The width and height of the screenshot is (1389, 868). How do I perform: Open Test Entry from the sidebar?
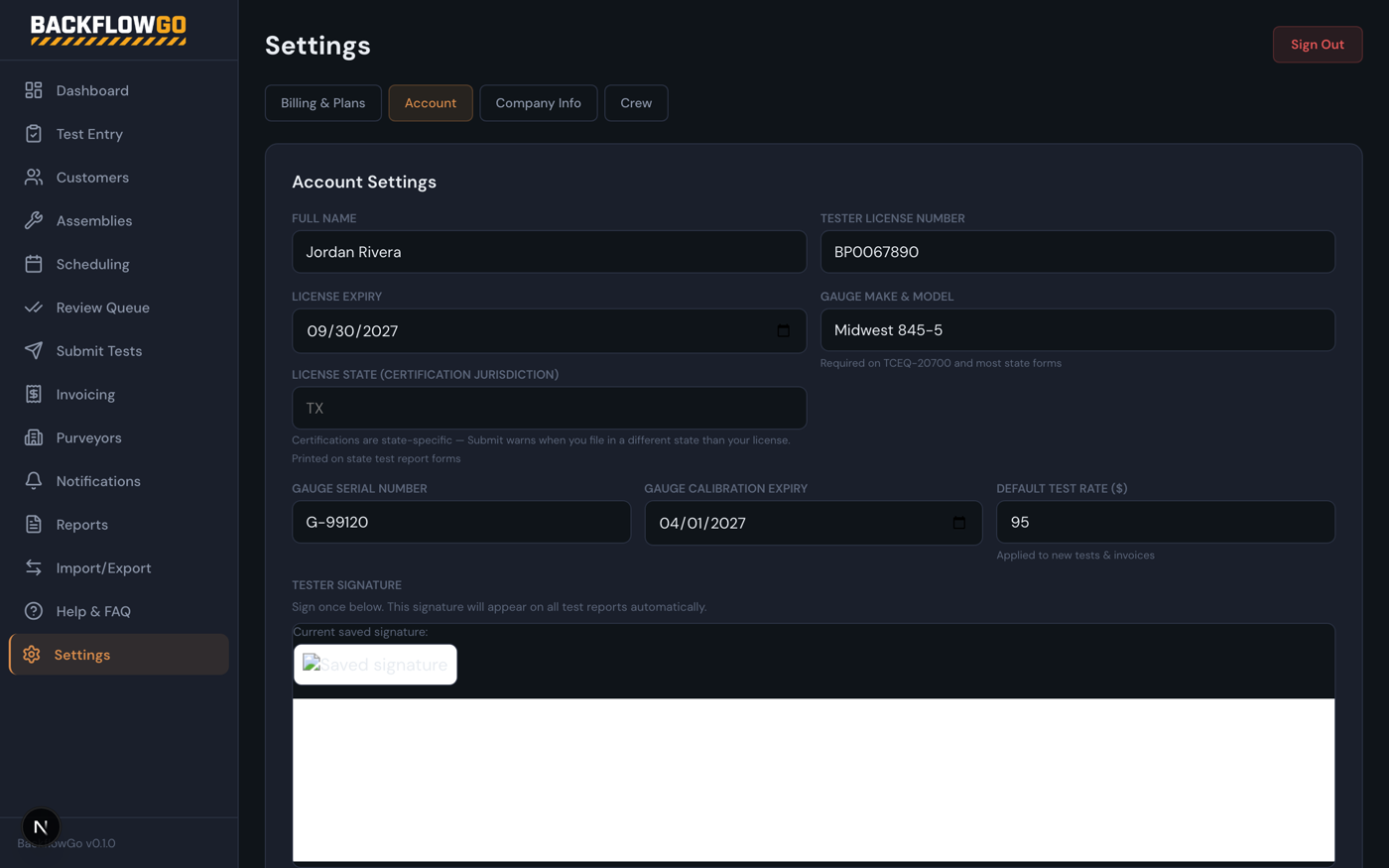pyautogui.click(x=119, y=134)
